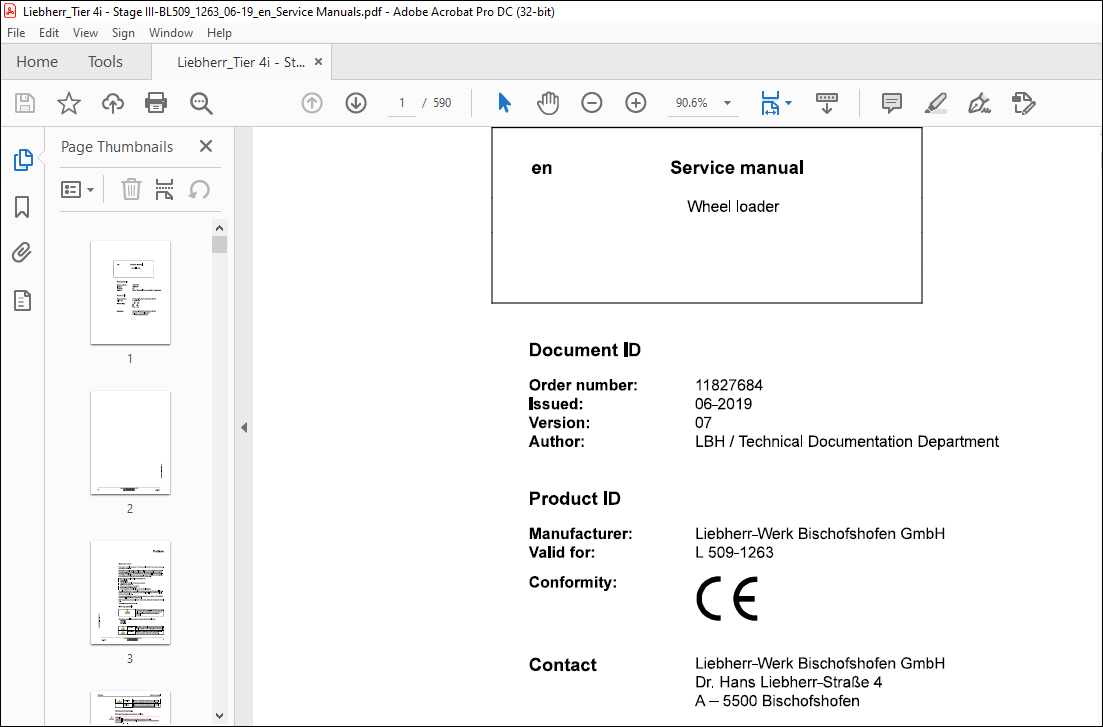This screenshot has height=727, width=1103.
Task: Open the Edit menu
Action: point(49,33)
